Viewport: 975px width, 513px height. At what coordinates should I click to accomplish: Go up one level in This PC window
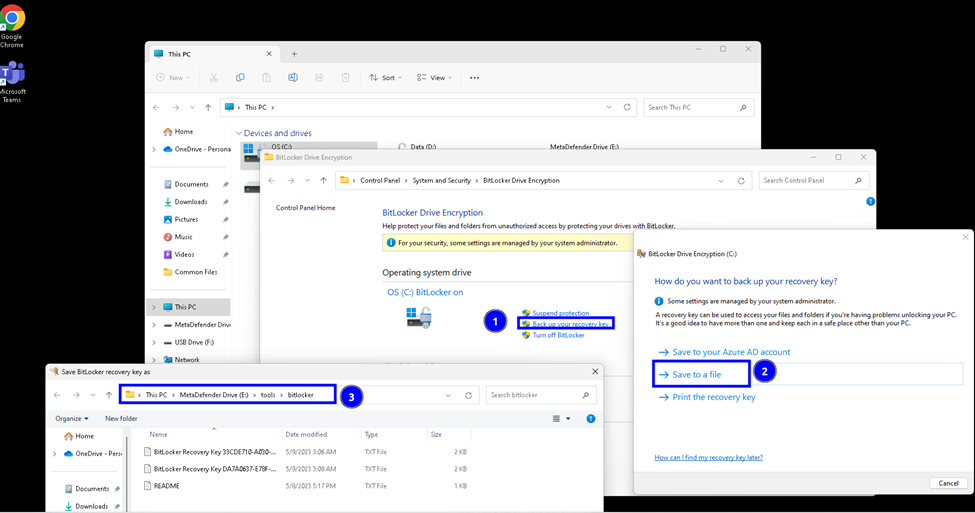pyautogui.click(x=208, y=108)
